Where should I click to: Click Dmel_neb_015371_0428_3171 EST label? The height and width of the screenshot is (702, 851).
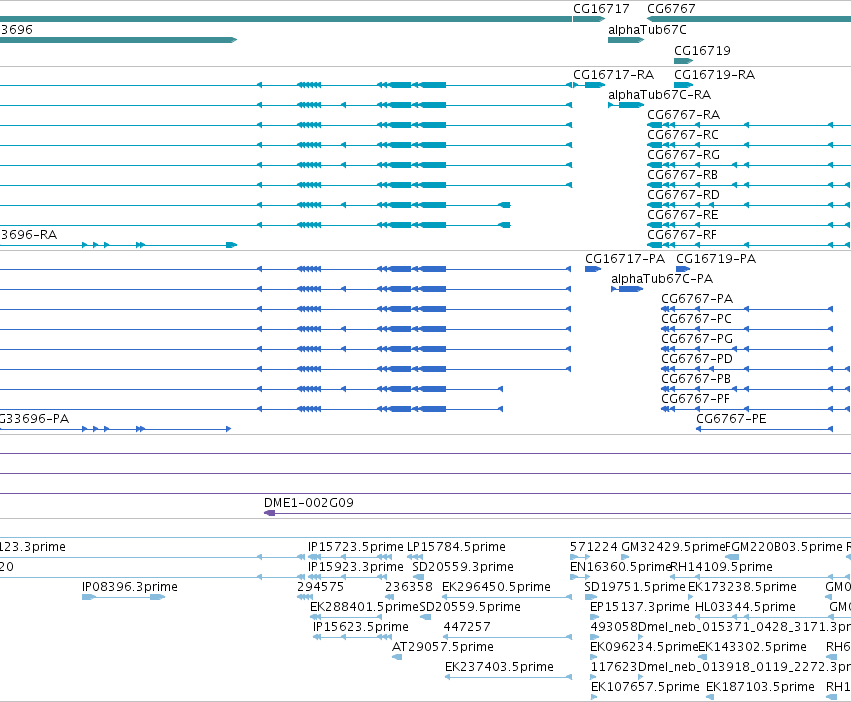click(744, 627)
